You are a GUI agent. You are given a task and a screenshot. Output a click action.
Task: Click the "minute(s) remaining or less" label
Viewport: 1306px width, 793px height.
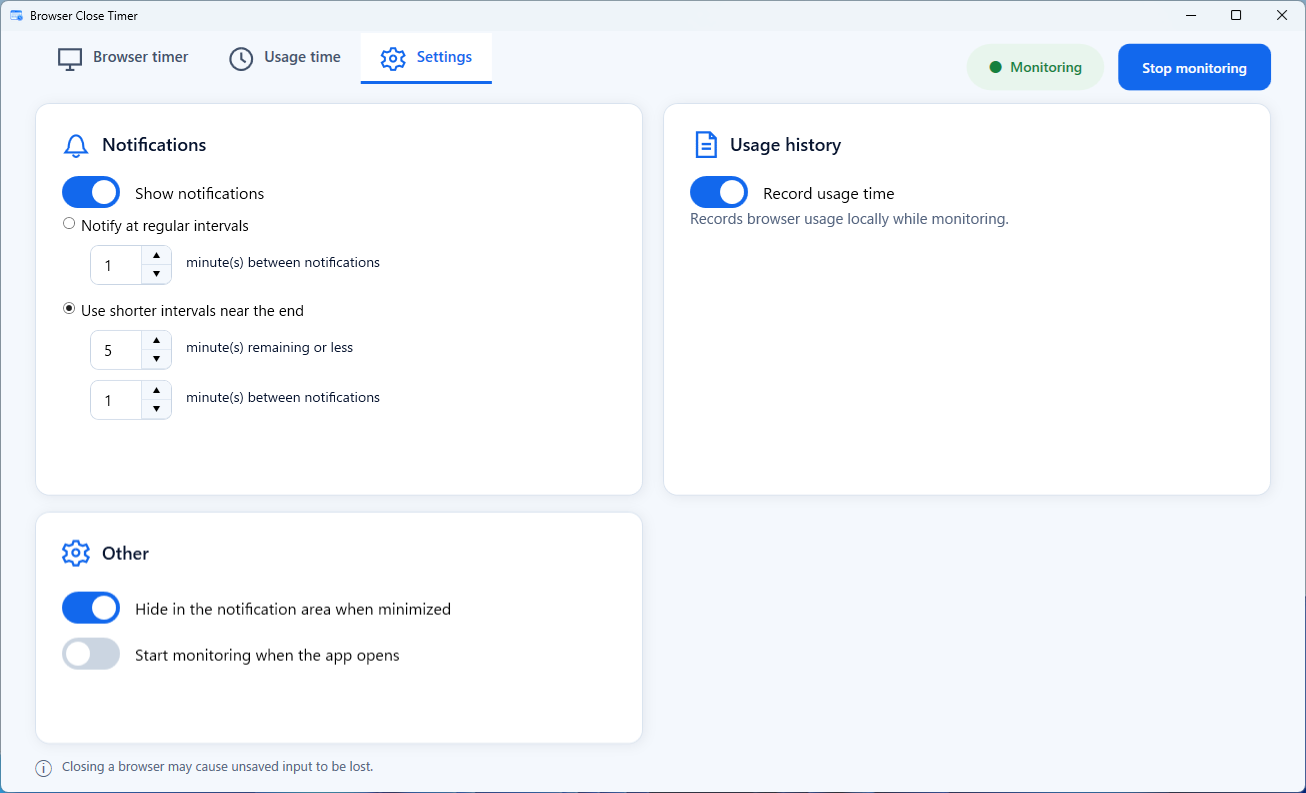(x=269, y=348)
